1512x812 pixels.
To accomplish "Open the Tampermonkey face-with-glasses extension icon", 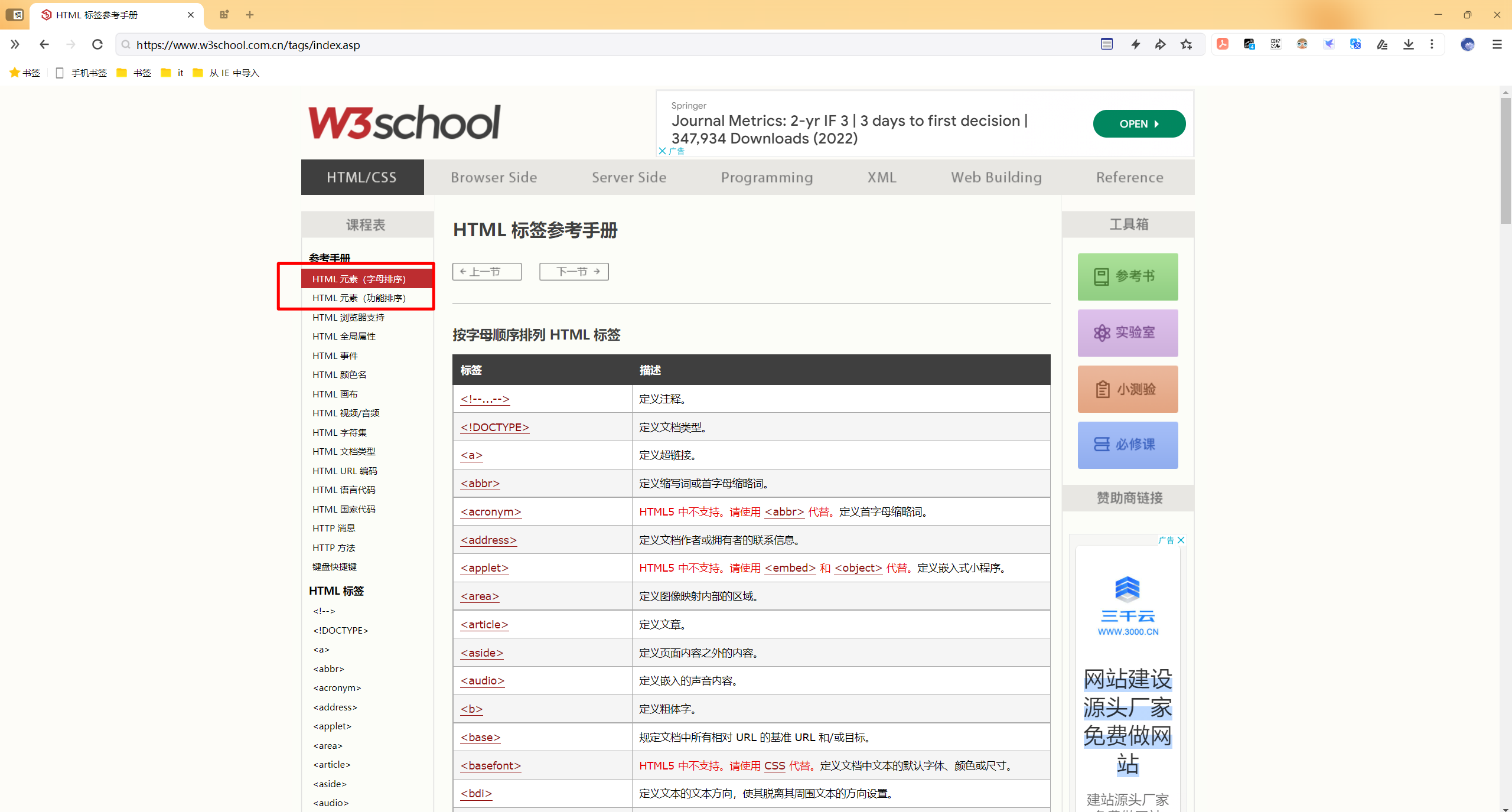I will (x=1302, y=44).
